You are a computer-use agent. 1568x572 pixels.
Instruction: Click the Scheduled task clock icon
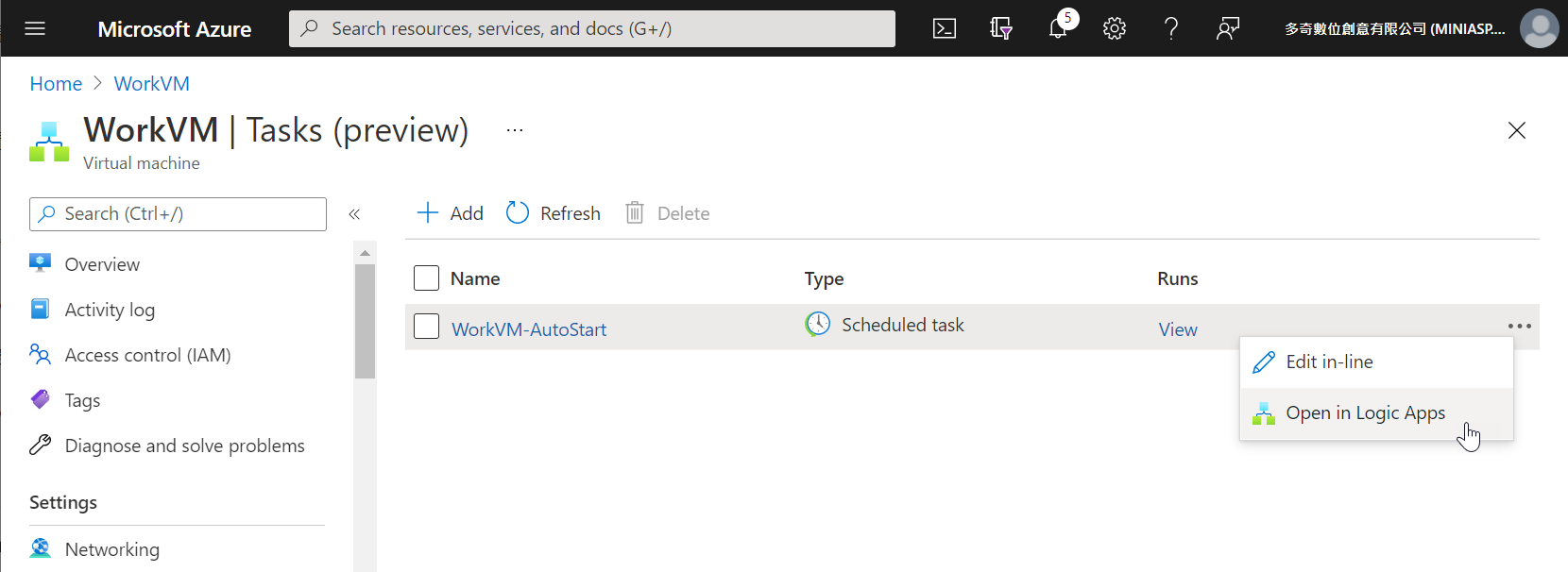point(818,325)
